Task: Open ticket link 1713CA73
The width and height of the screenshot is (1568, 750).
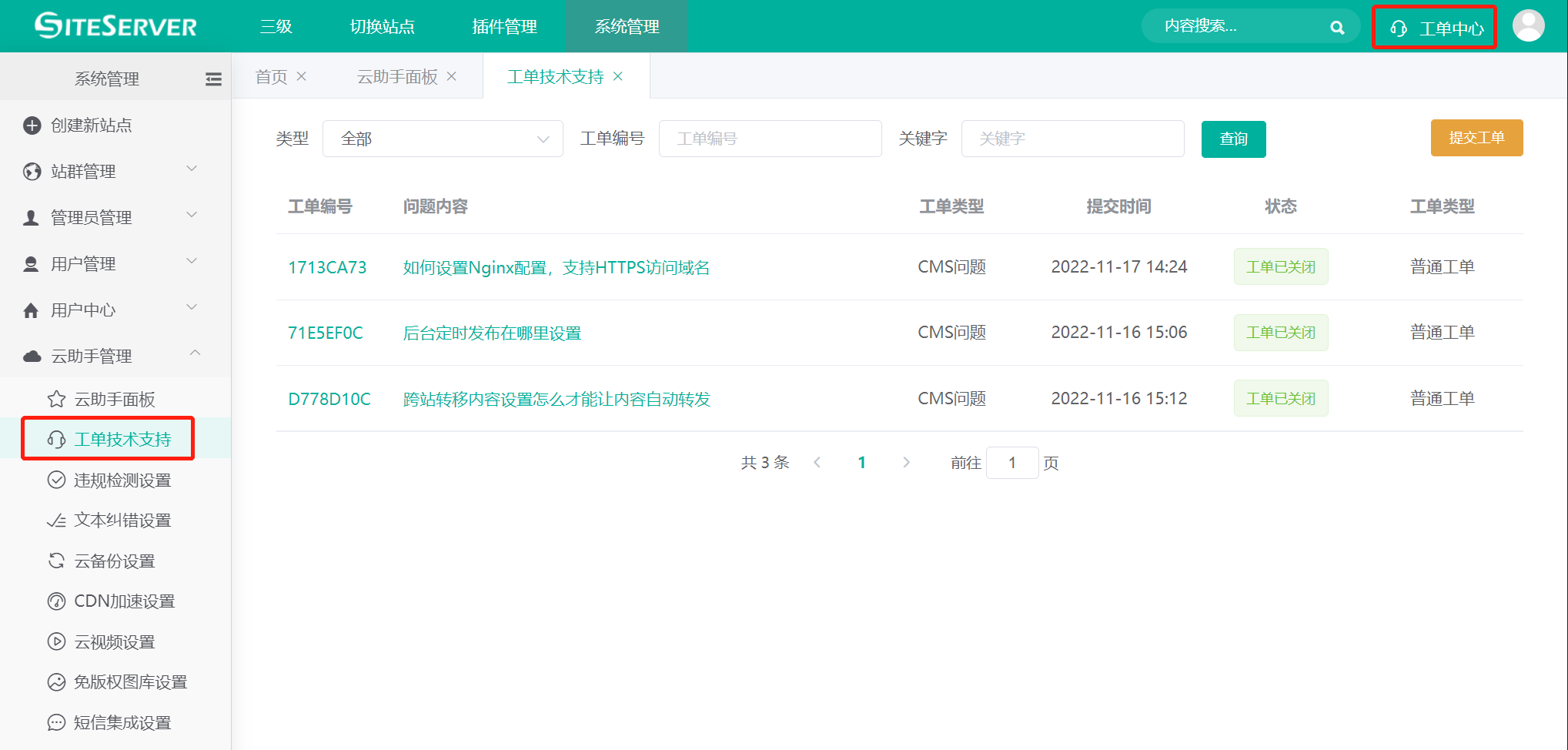Action: click(x=327, y=267)
